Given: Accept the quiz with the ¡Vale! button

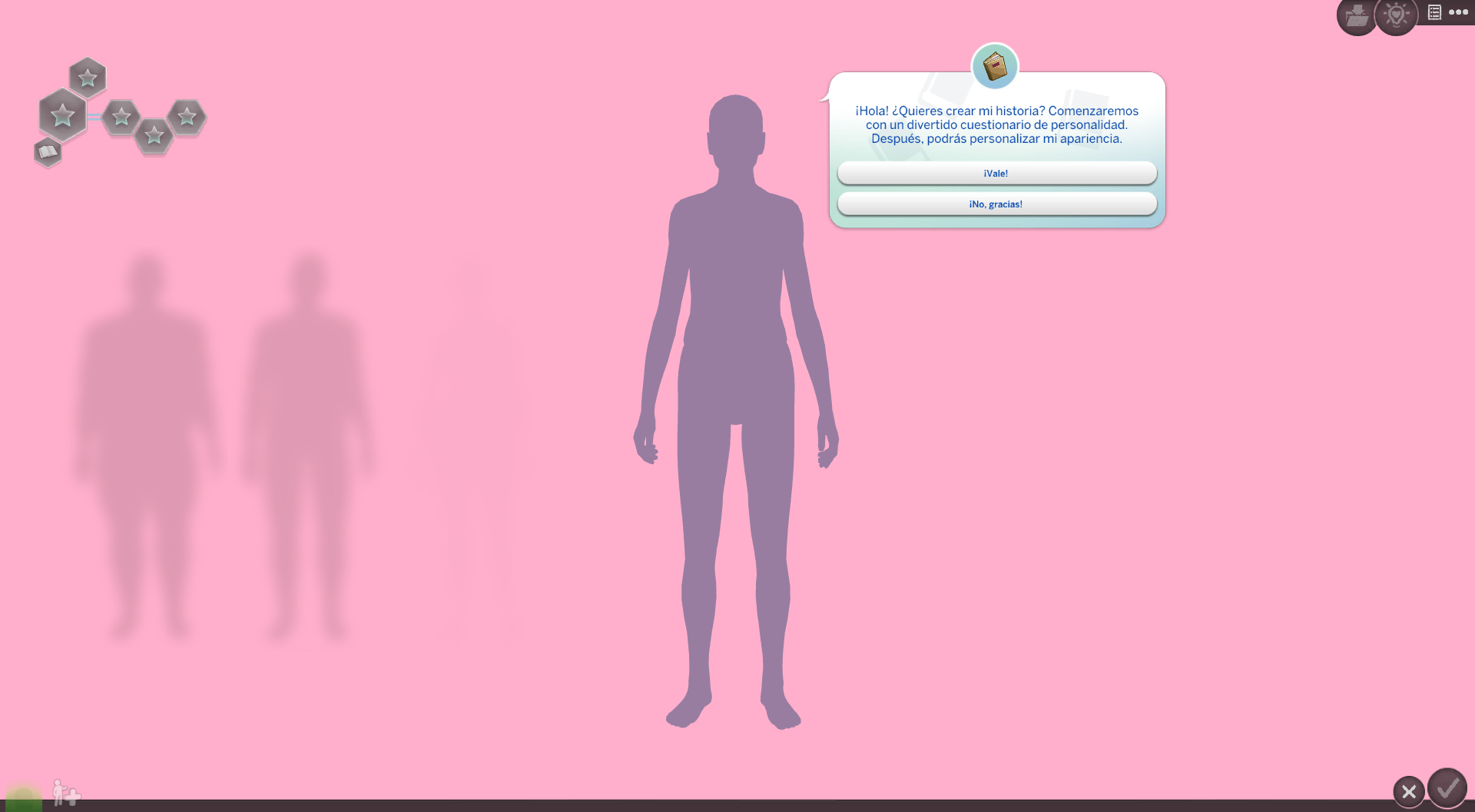Looking at the screenshot, I should [996, 174].
